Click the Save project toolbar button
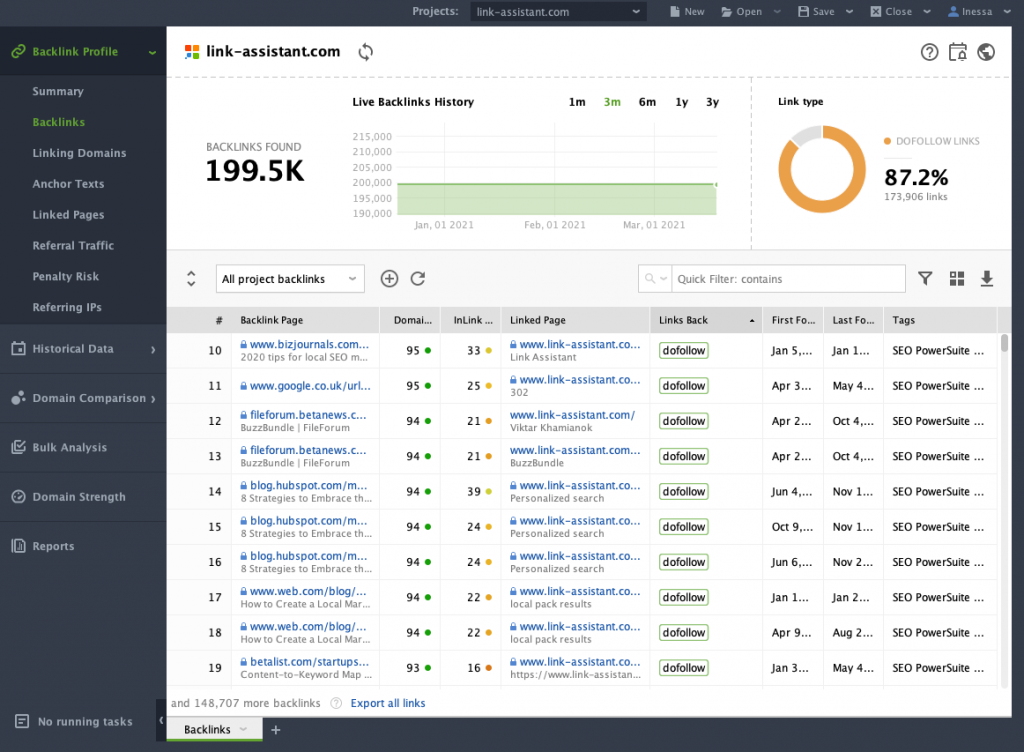Screen dimensions: 1024x752 (816, 12)
